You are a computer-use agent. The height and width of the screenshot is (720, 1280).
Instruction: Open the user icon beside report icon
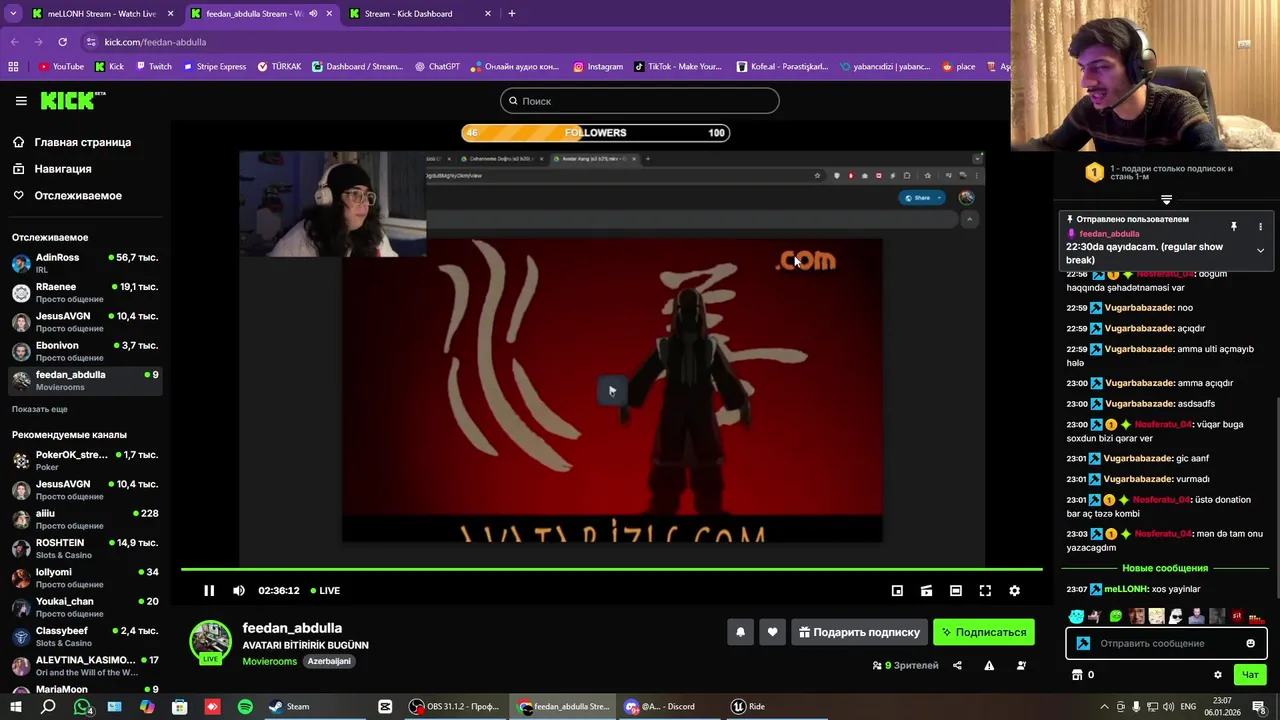point(1021,666)
